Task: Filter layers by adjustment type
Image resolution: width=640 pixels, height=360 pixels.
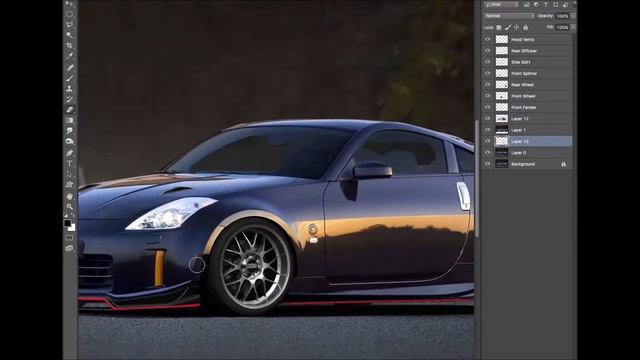Action: tap(536, 4)
